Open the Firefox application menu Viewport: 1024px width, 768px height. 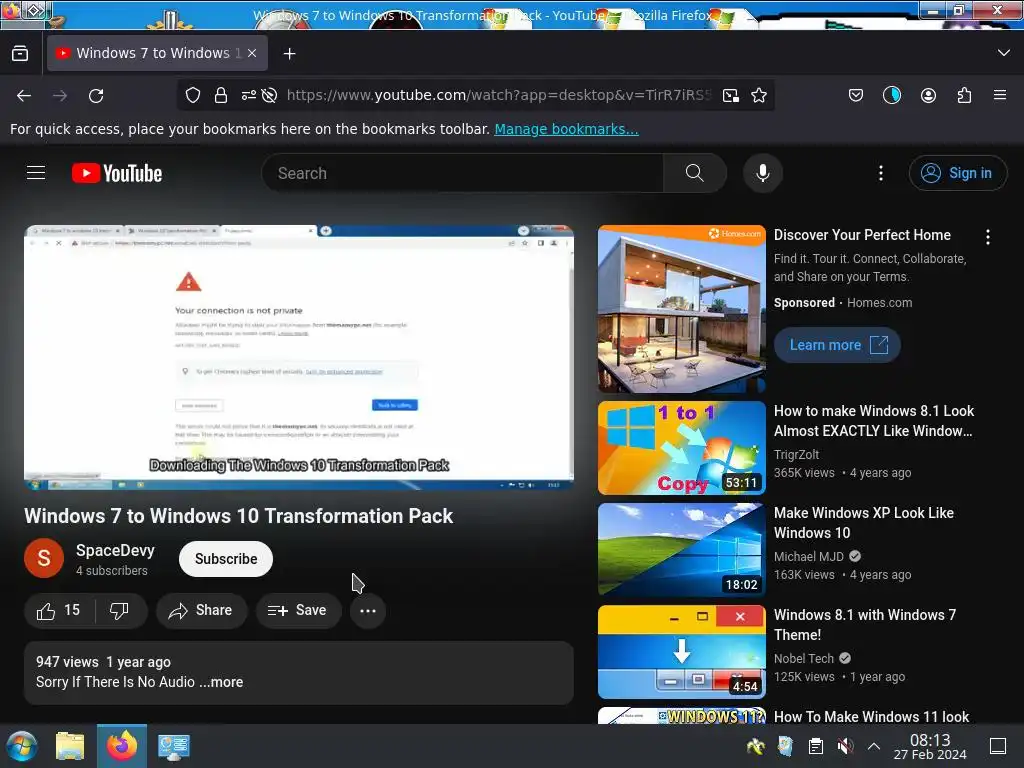(1000, 95)
